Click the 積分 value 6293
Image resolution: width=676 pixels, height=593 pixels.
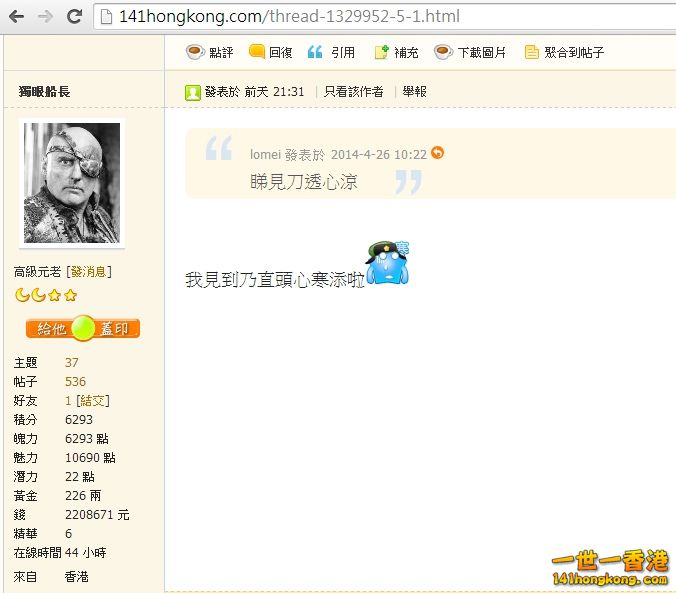point(79,420)
